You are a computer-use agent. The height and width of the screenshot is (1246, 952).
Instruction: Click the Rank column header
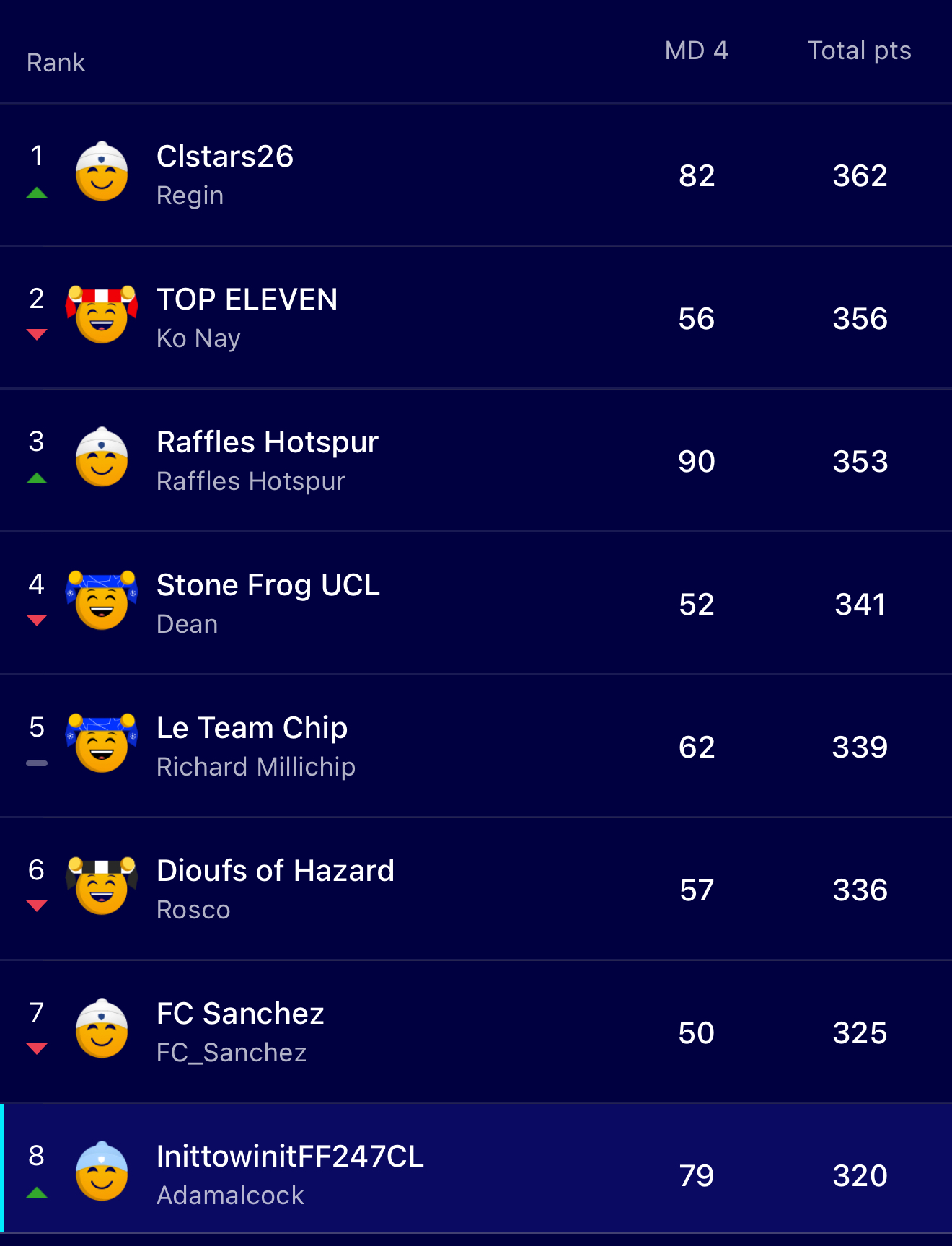point(56,63)
